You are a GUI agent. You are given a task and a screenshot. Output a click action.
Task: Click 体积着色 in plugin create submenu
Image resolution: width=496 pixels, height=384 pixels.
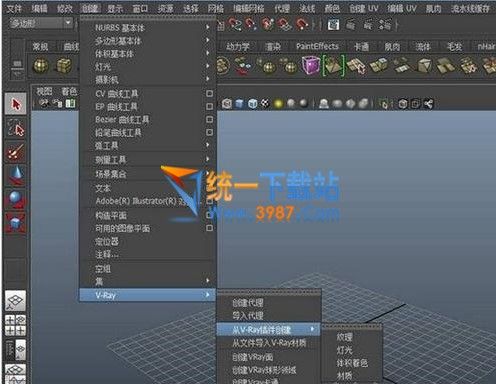(352, 363)
